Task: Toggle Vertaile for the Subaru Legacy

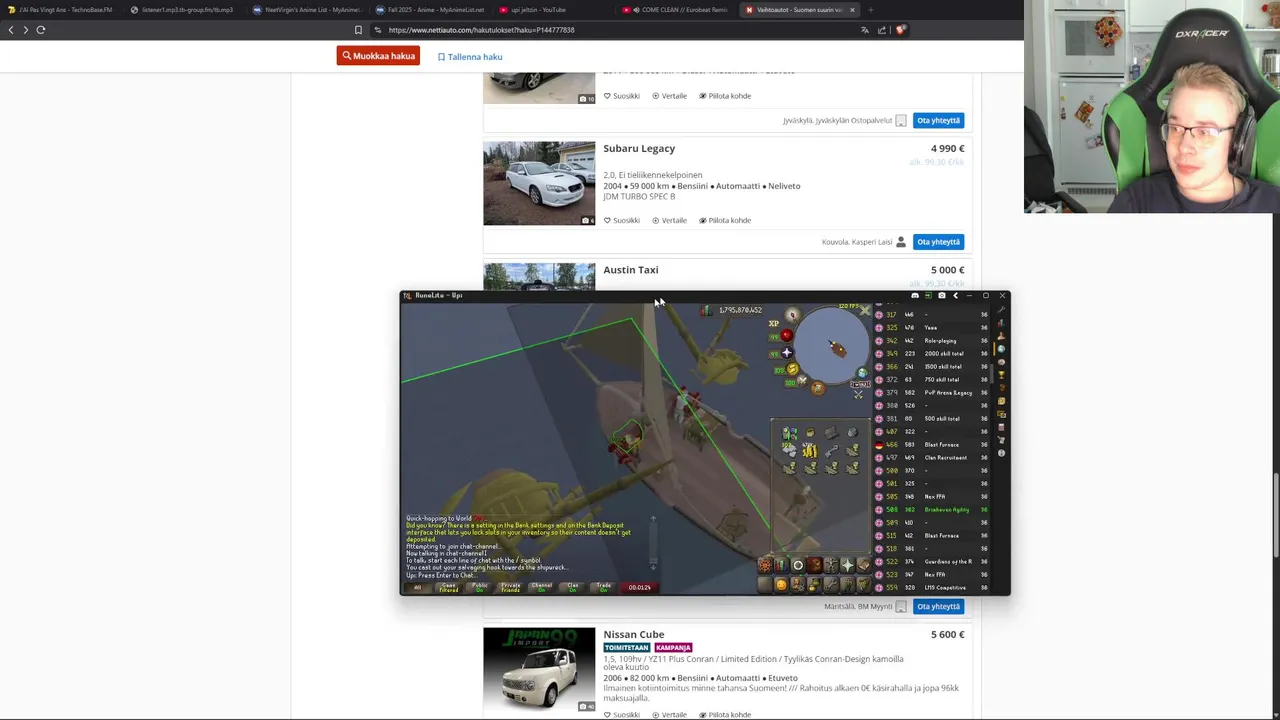Action: (x=670, y=220)
